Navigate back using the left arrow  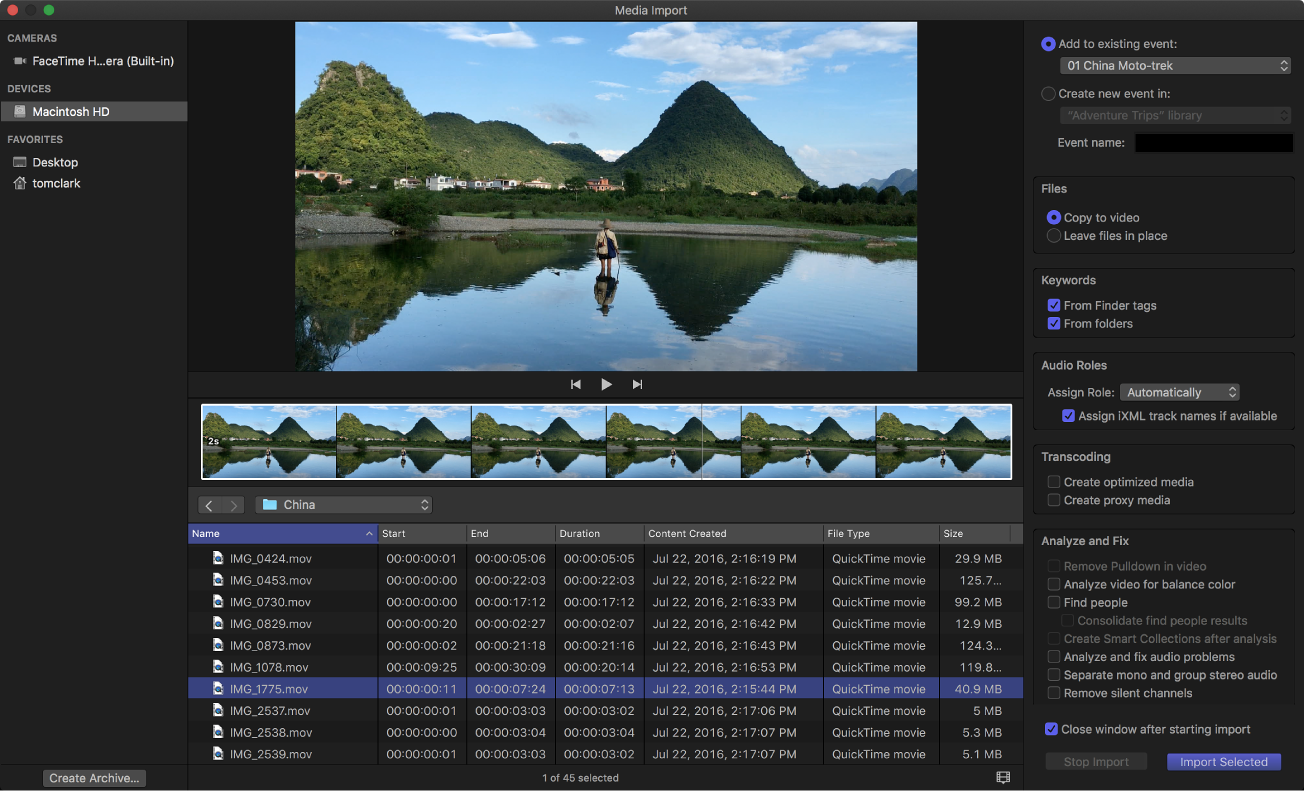coord(209,505)
